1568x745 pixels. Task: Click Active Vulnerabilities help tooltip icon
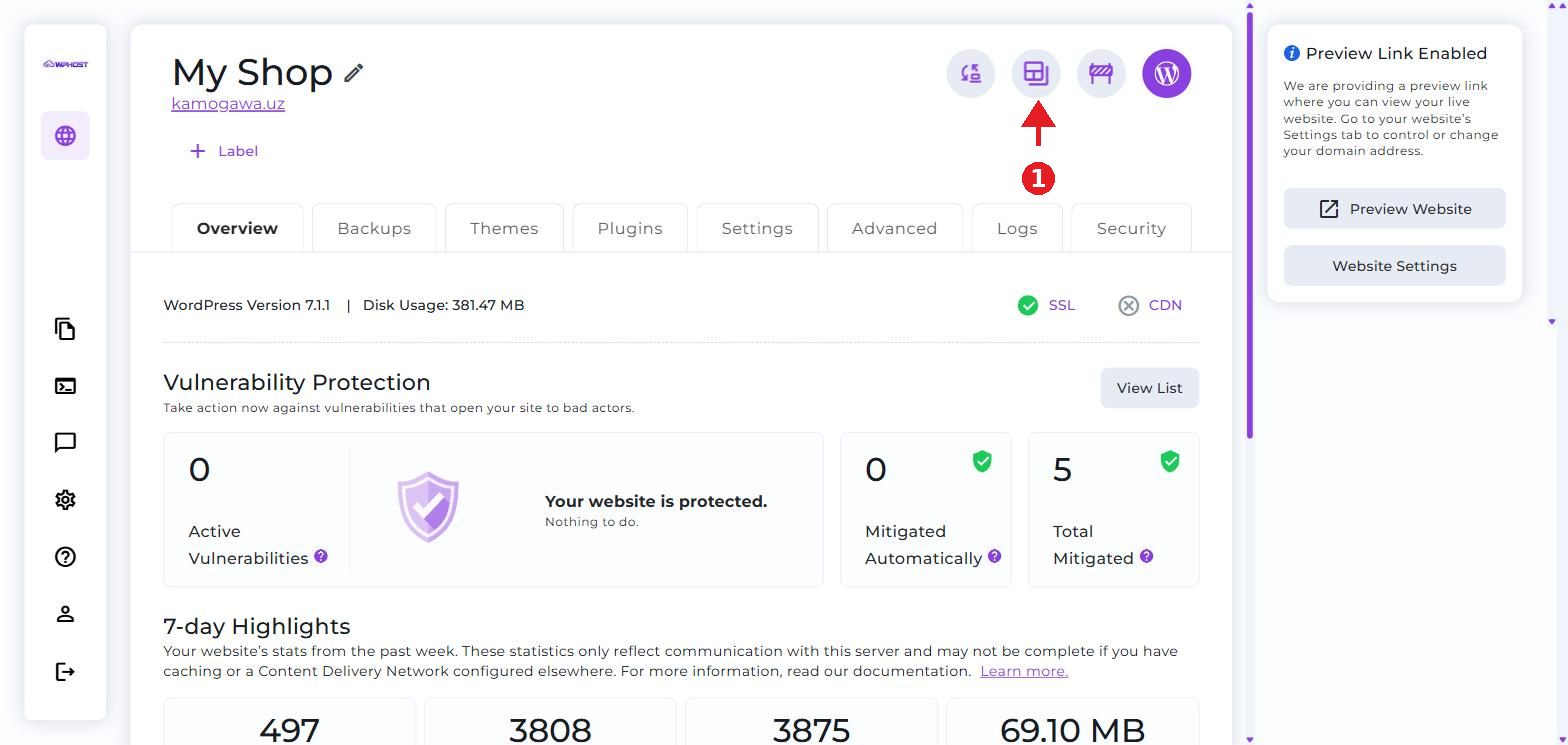[321, 556]
